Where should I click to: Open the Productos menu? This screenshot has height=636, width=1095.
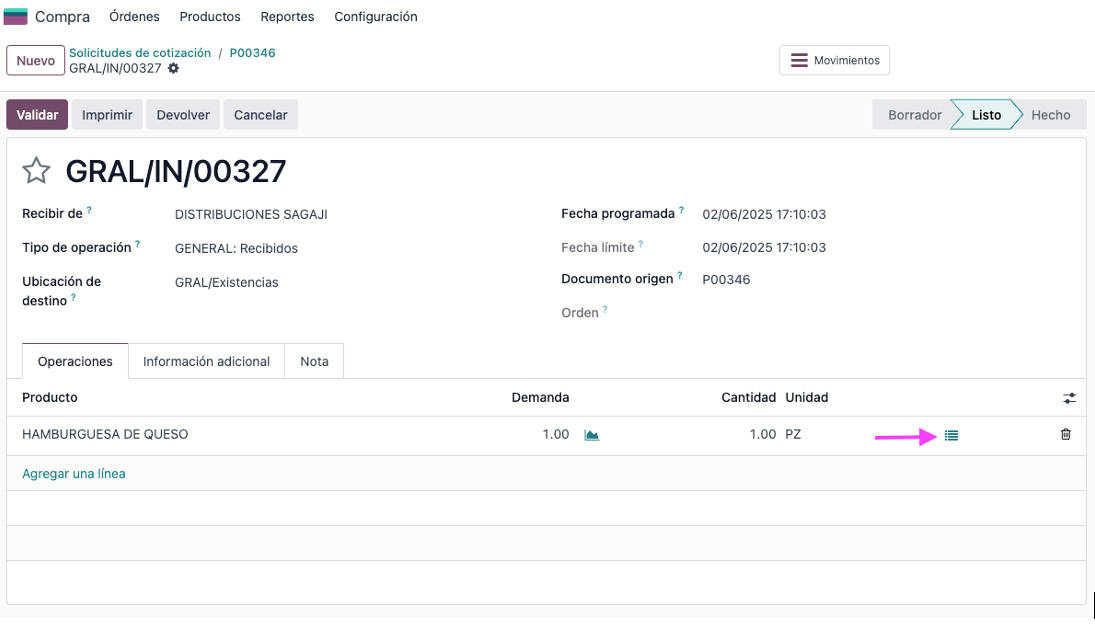pos(210,16)
